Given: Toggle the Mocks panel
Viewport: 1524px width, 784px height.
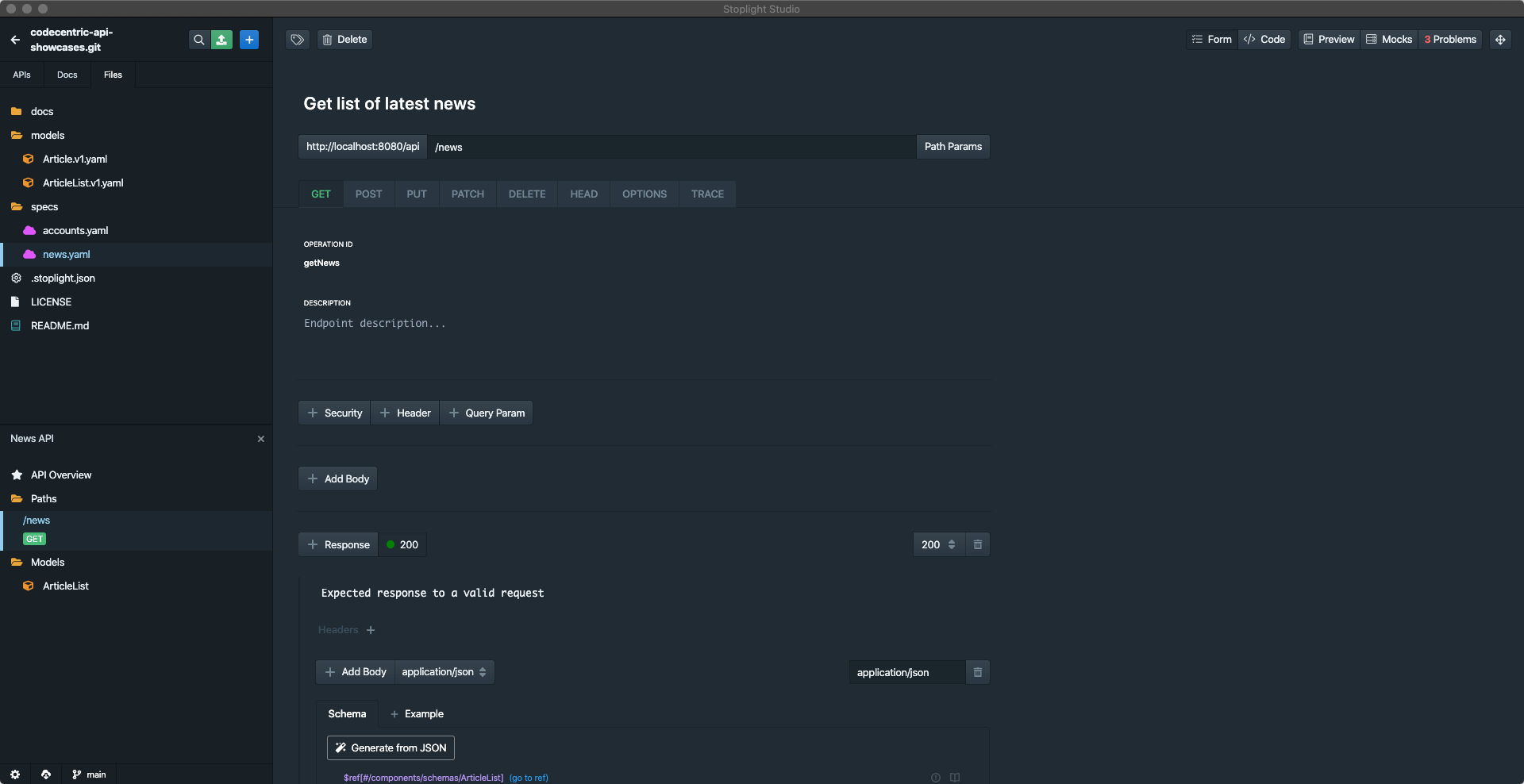Looking at the screenshot, I should click(1389, 40).
